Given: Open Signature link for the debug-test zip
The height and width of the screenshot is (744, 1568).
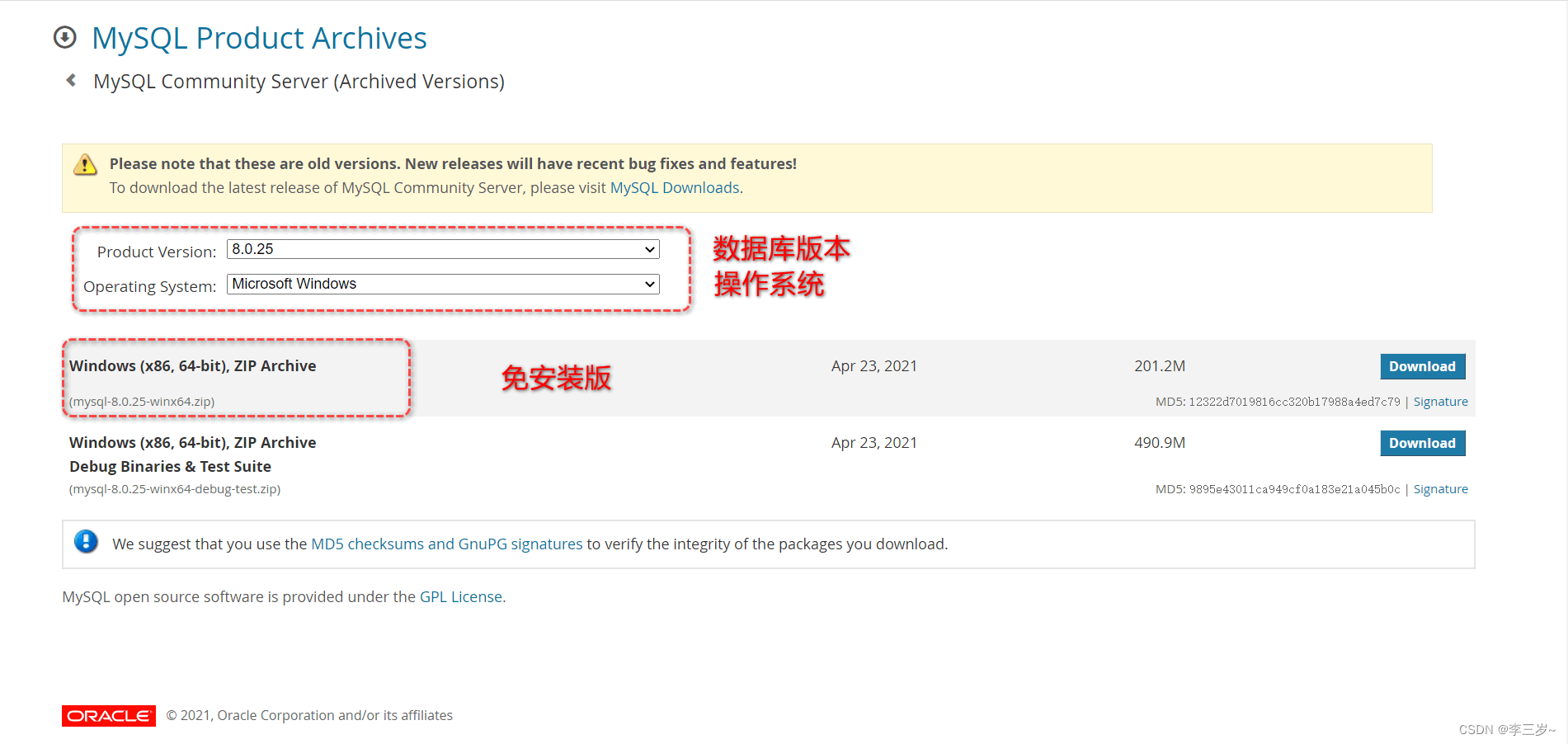Looking at the screenshot, I should point(1440,489).
